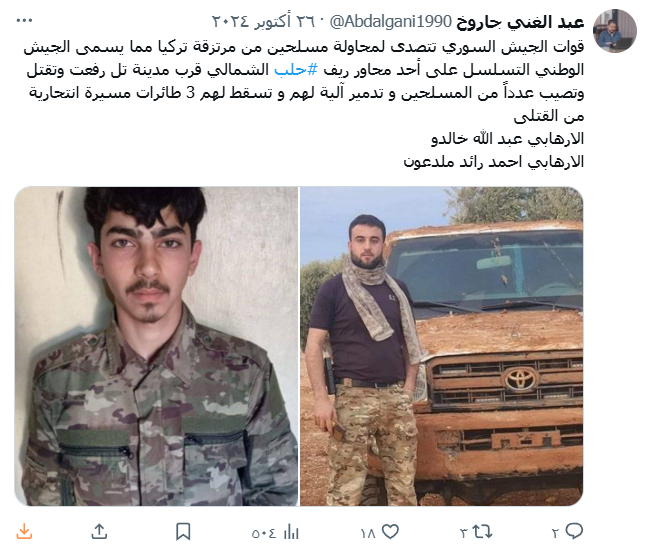The width and height of the screenshot is (651, 555).
Task: Open the @Abdalgani1990 handle link
Action: [x=391, y=22]
